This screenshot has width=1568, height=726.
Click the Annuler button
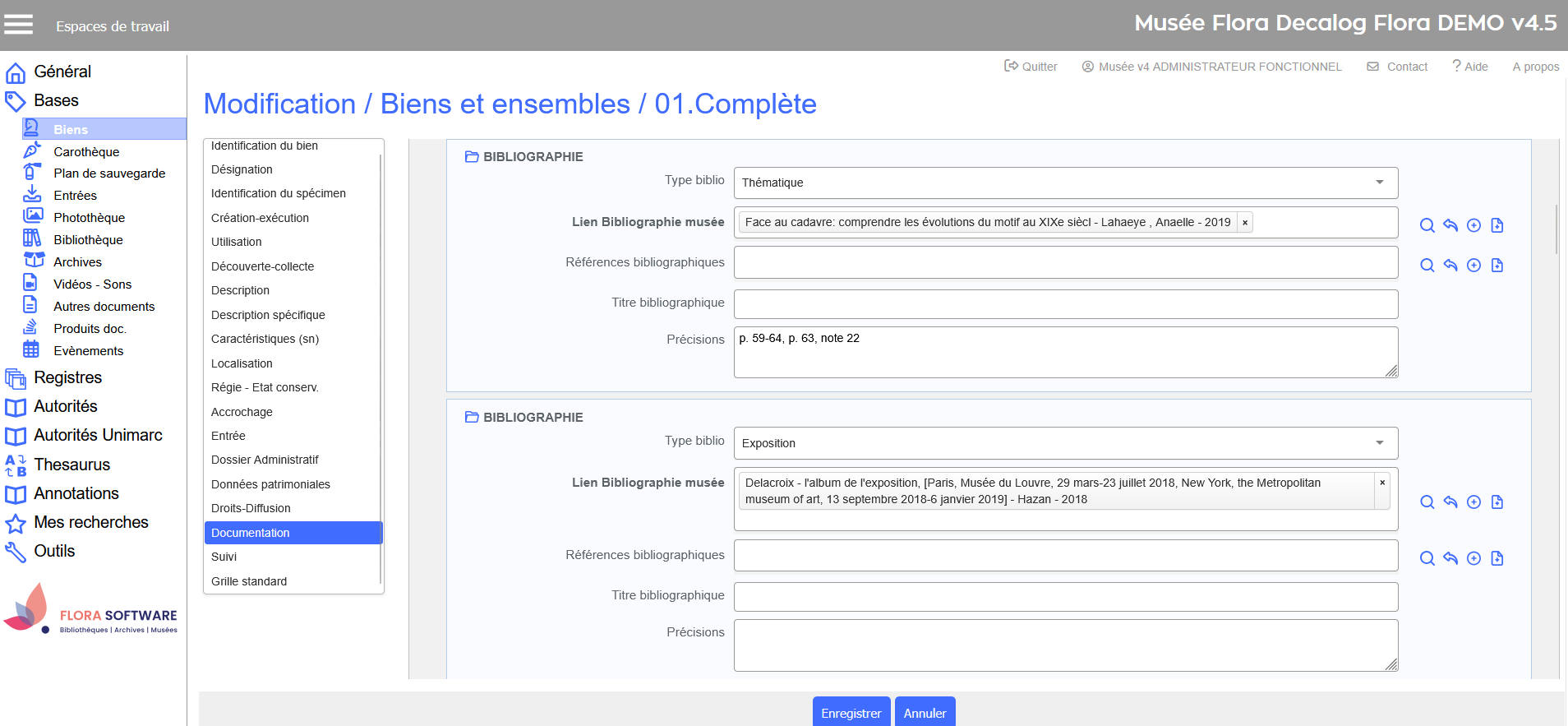pyautogui.click(x=925, y=713)
